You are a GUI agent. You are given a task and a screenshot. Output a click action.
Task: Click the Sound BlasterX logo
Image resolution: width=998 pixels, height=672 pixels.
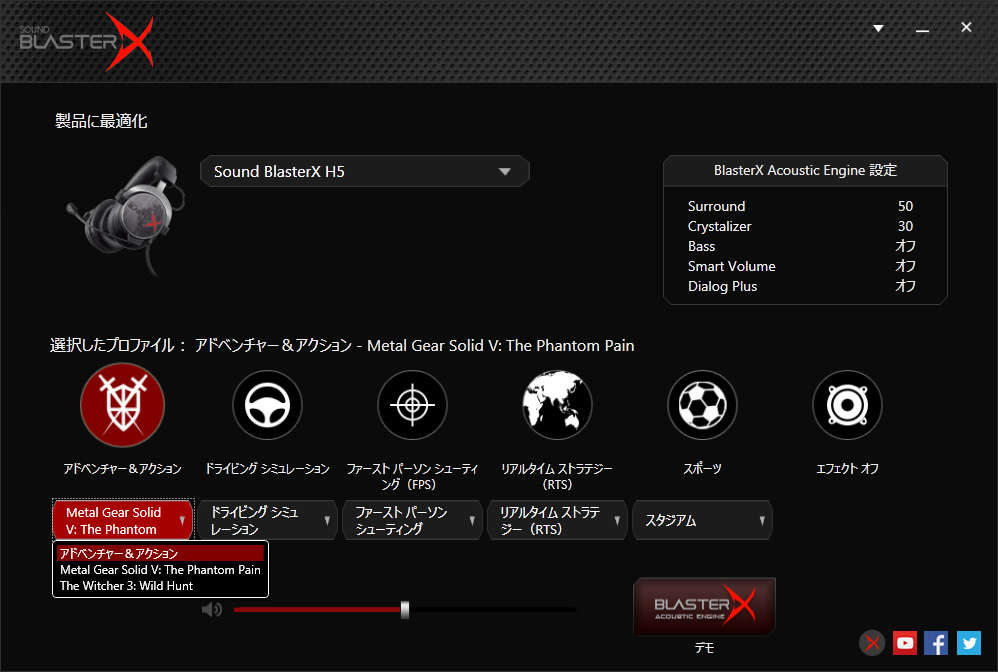pyautogui.click(x=87, y=41)
